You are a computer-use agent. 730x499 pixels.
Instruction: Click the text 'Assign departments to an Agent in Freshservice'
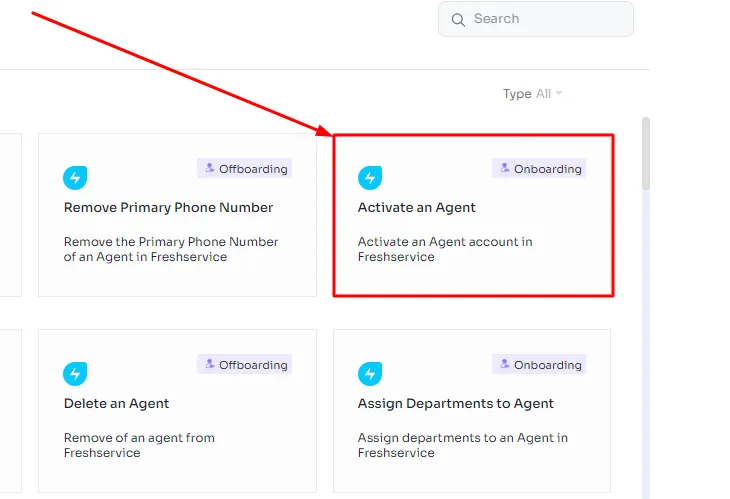tap(463, 445)
